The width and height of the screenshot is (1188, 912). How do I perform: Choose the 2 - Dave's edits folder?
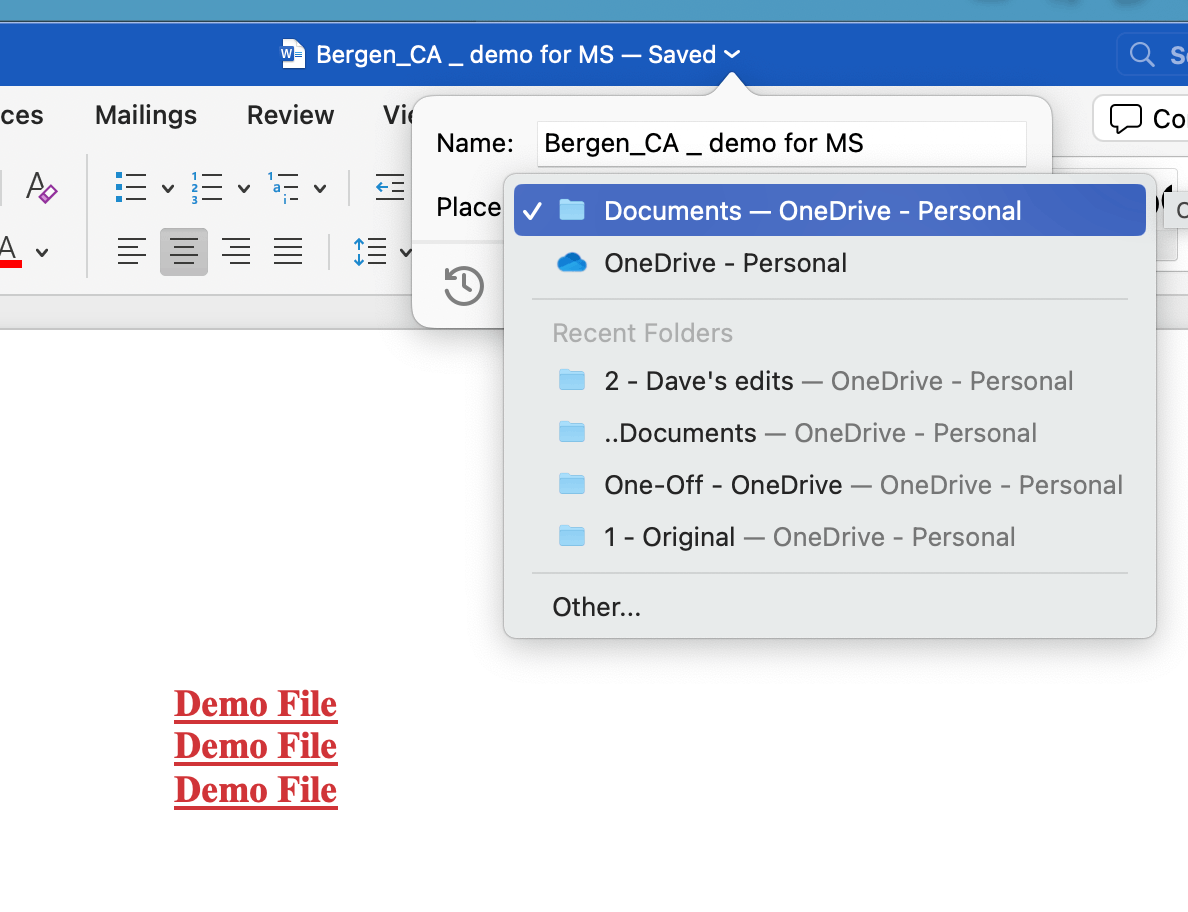point(830,381)
